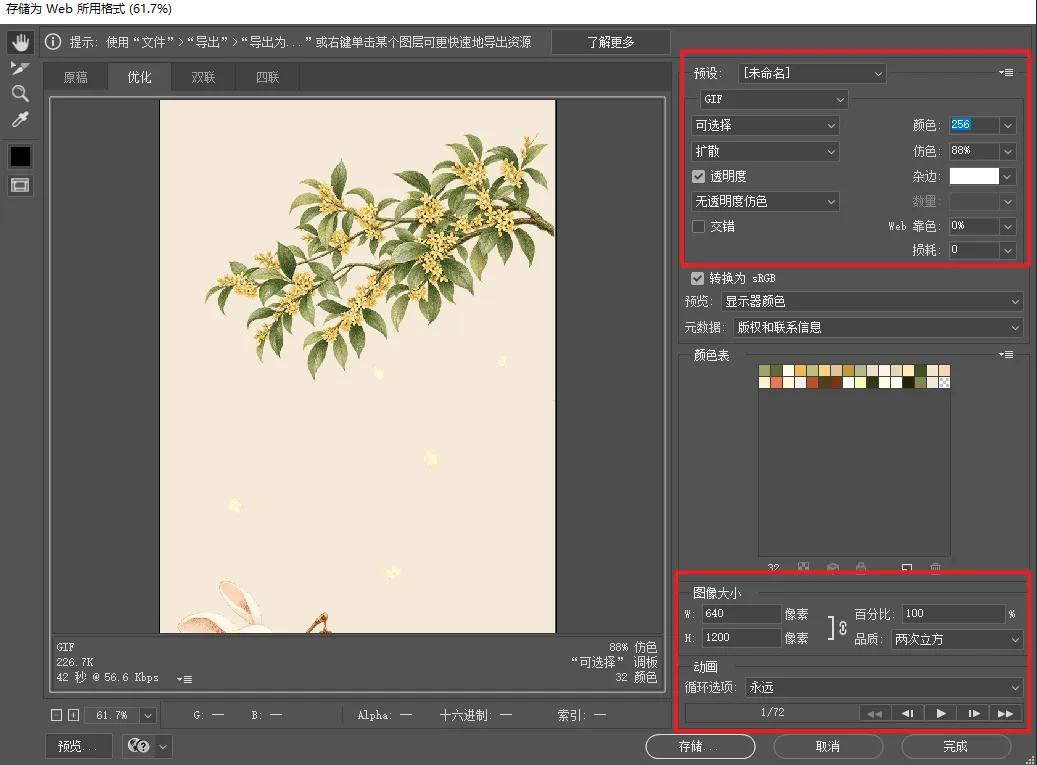Click the white 杂边 matte color swatch

(974, 176)
